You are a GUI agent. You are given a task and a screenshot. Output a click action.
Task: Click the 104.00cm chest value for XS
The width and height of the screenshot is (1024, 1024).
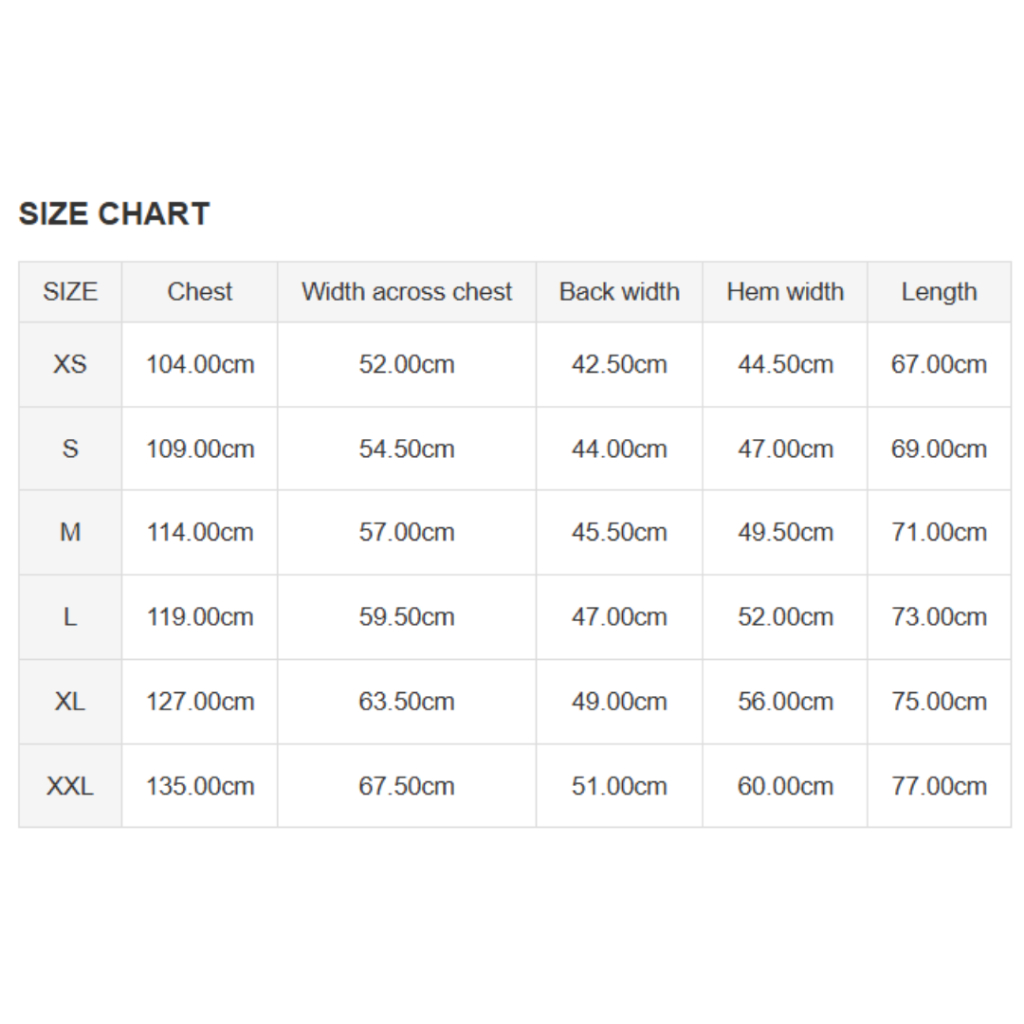200,364
